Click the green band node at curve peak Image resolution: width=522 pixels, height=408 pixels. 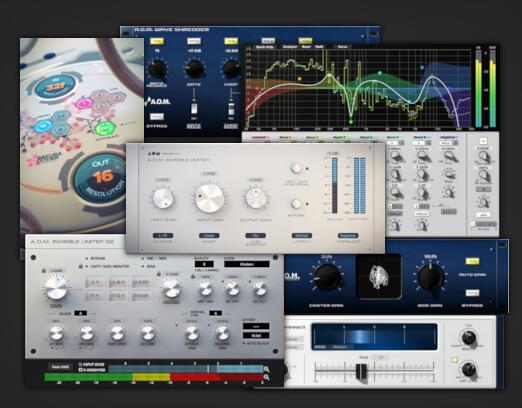pos(380,73)
